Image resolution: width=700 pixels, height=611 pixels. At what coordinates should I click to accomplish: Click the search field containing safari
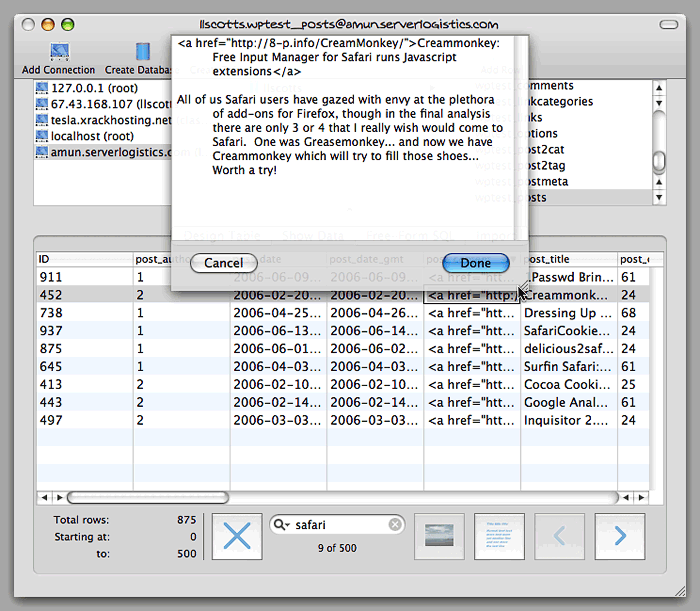pos(338,524)
